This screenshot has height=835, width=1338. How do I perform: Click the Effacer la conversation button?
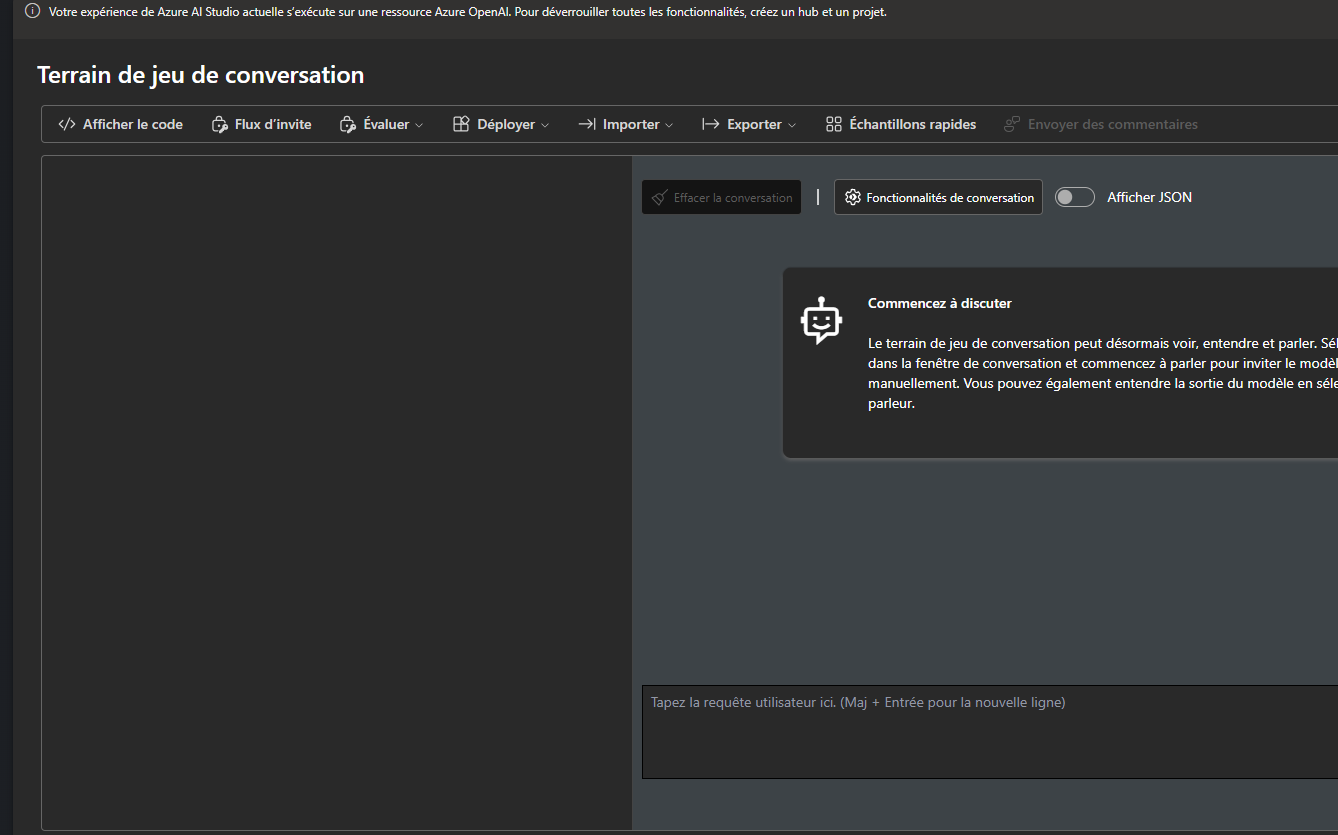click(x=721, y=197)
